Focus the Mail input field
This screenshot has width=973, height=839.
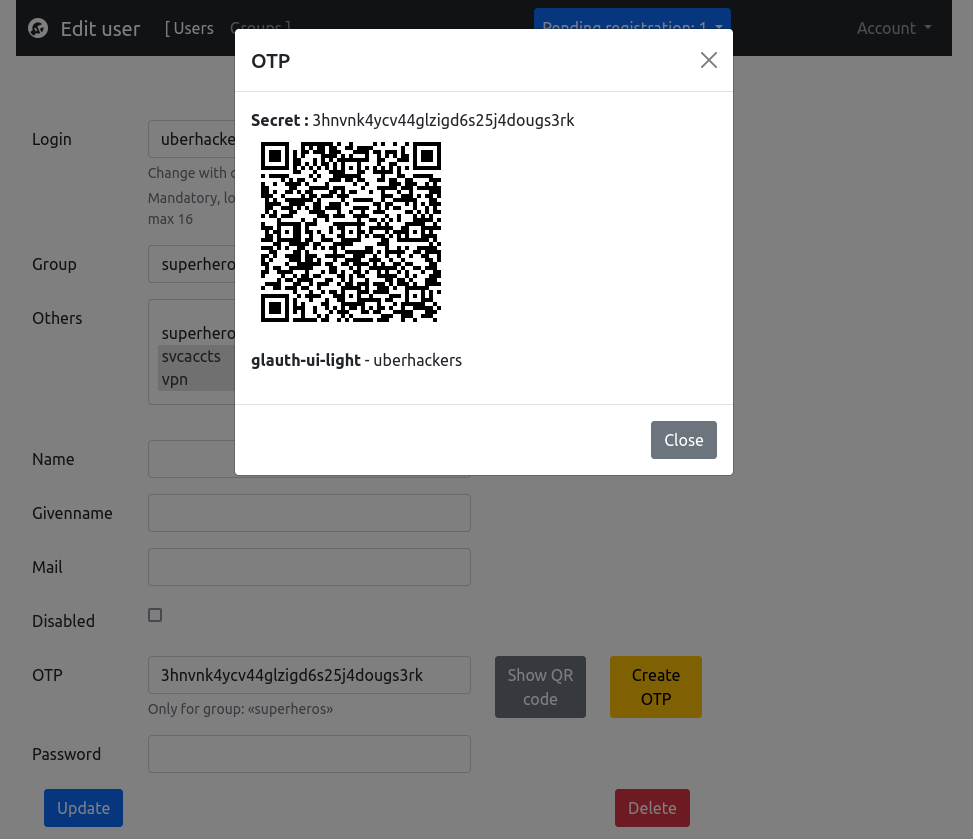tap(309, 567)
